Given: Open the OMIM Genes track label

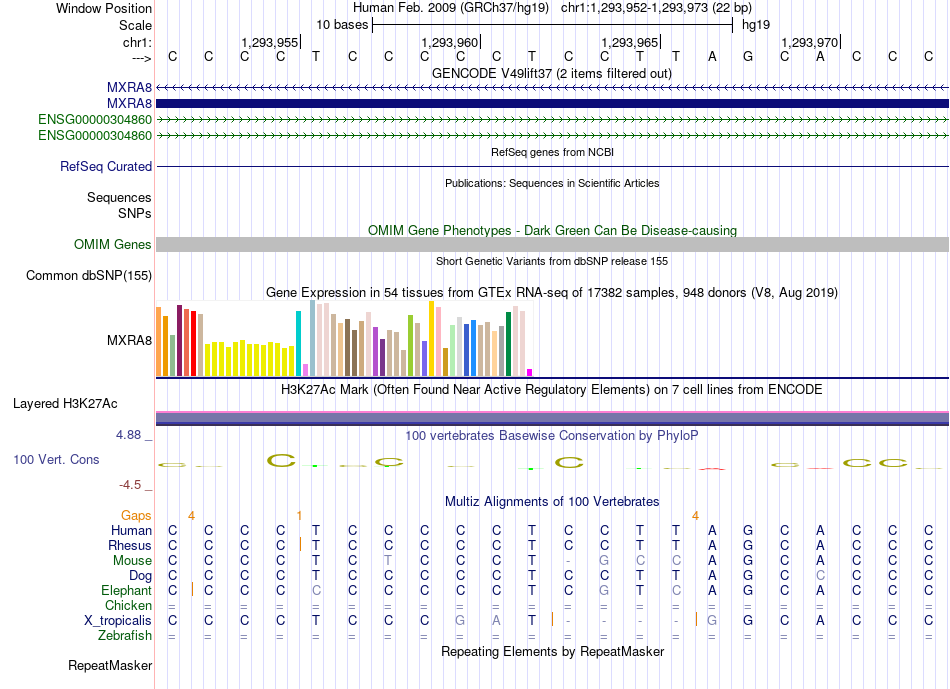Looking at the screenshot, I should click(x=112, y=244).
